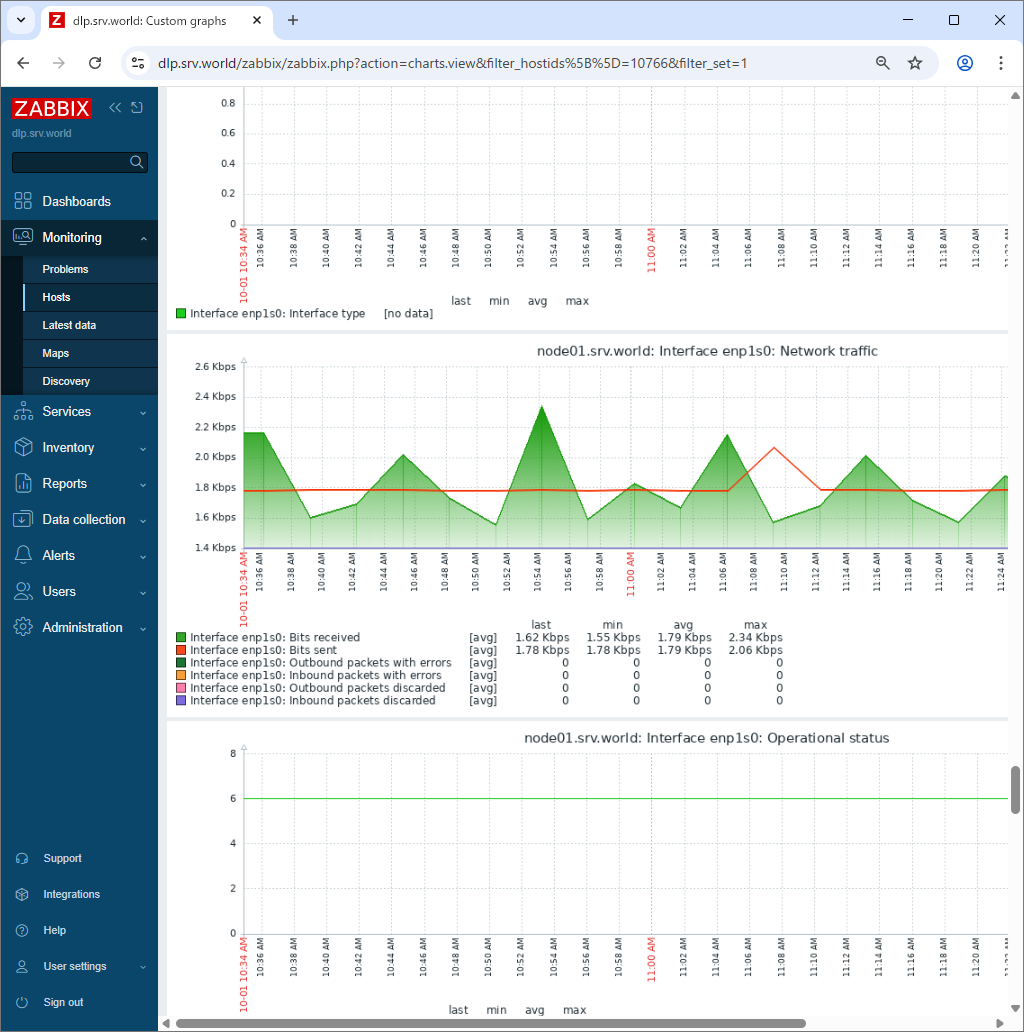The height and width of the screenshot is (1032, 1024).
Task: Collapse the sidebar with double-chevron icon
Action: (x=115, y=108)
